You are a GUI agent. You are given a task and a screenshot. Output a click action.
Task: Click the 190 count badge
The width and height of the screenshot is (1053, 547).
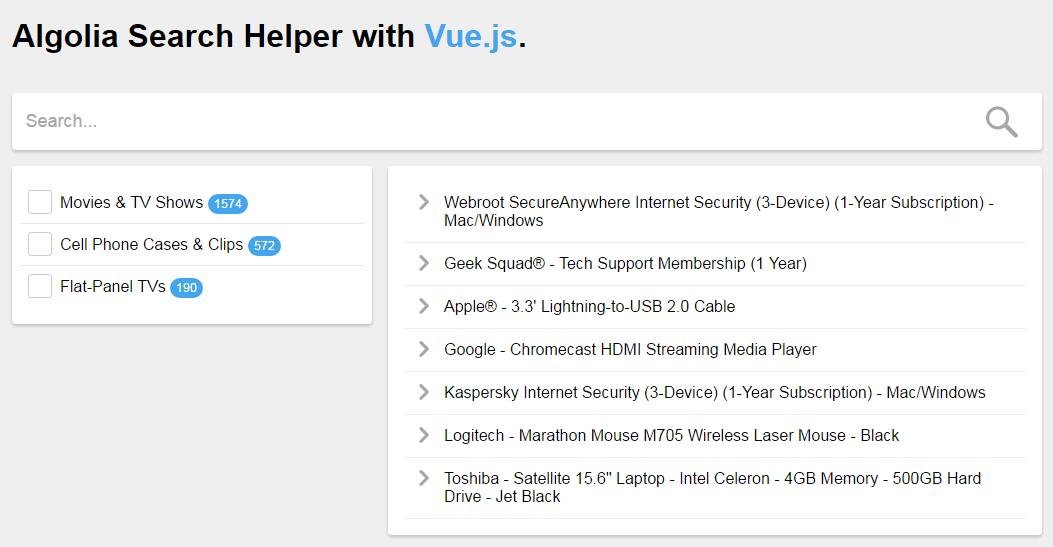(186, 288)
